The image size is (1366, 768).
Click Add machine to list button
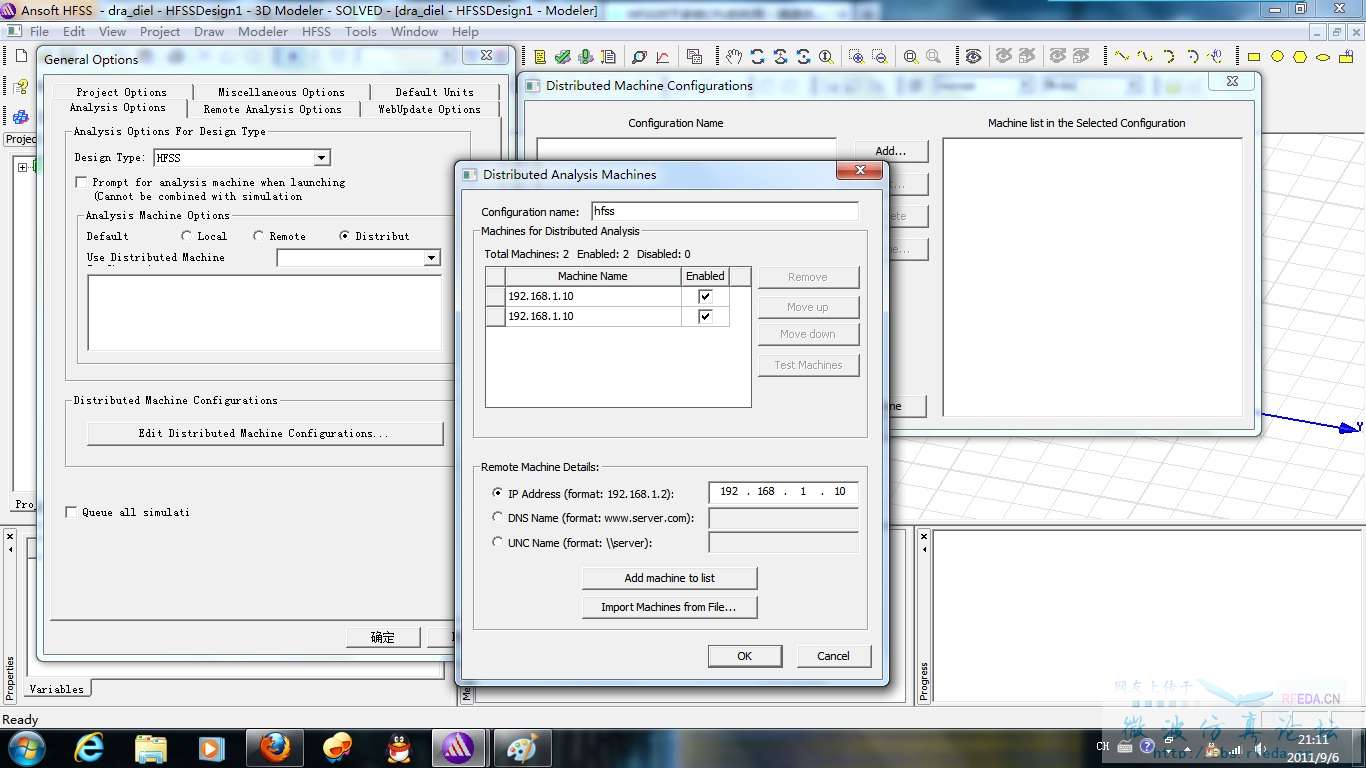point(670,578)
